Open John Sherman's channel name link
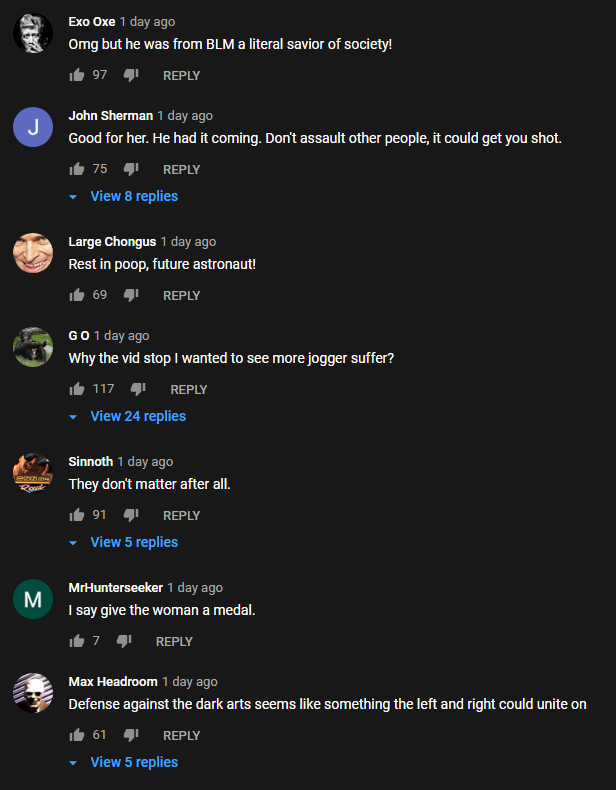616x790 pixels. (x=111, y=115)
